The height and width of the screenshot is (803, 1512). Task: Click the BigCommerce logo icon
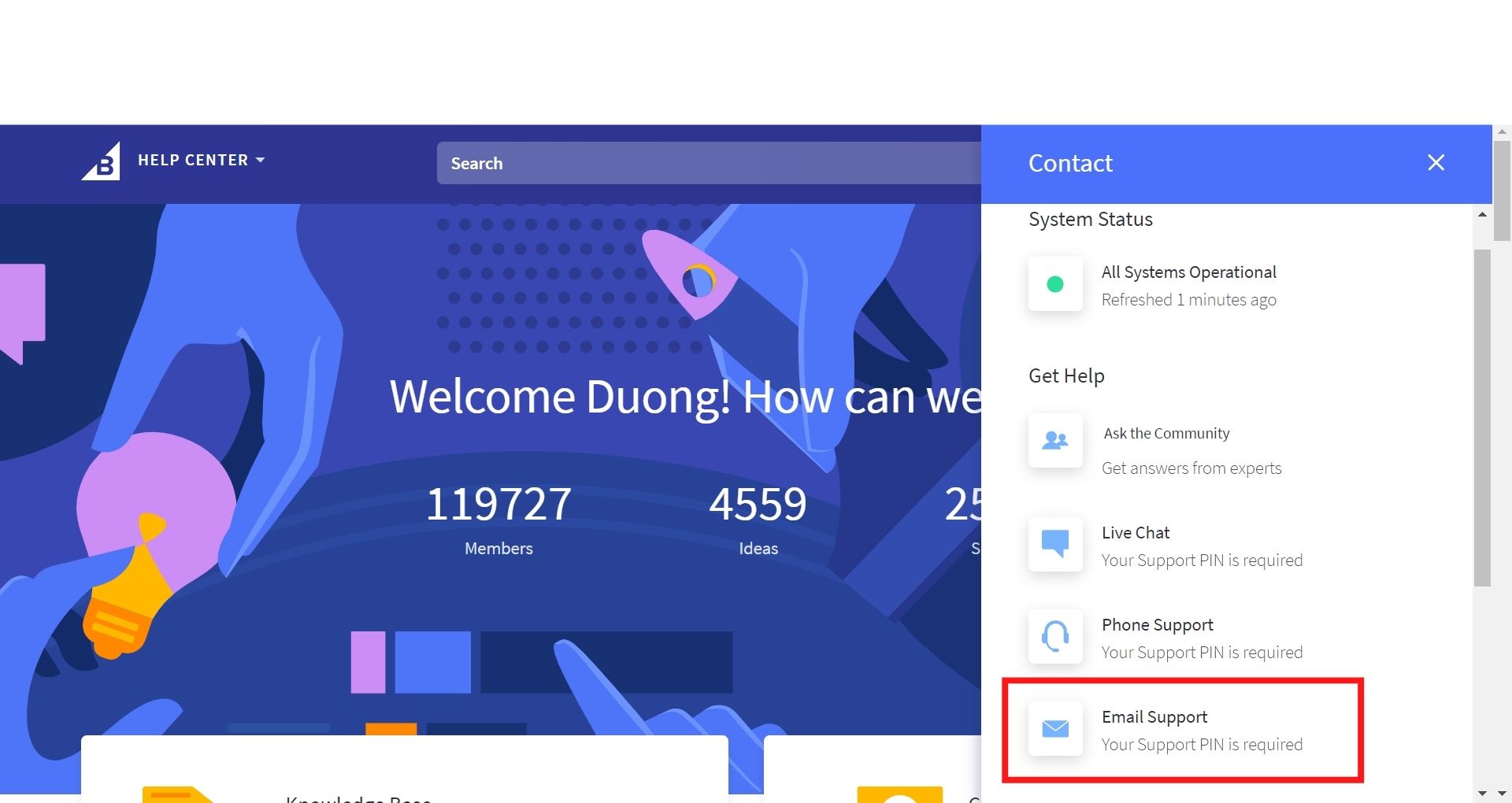102,161
